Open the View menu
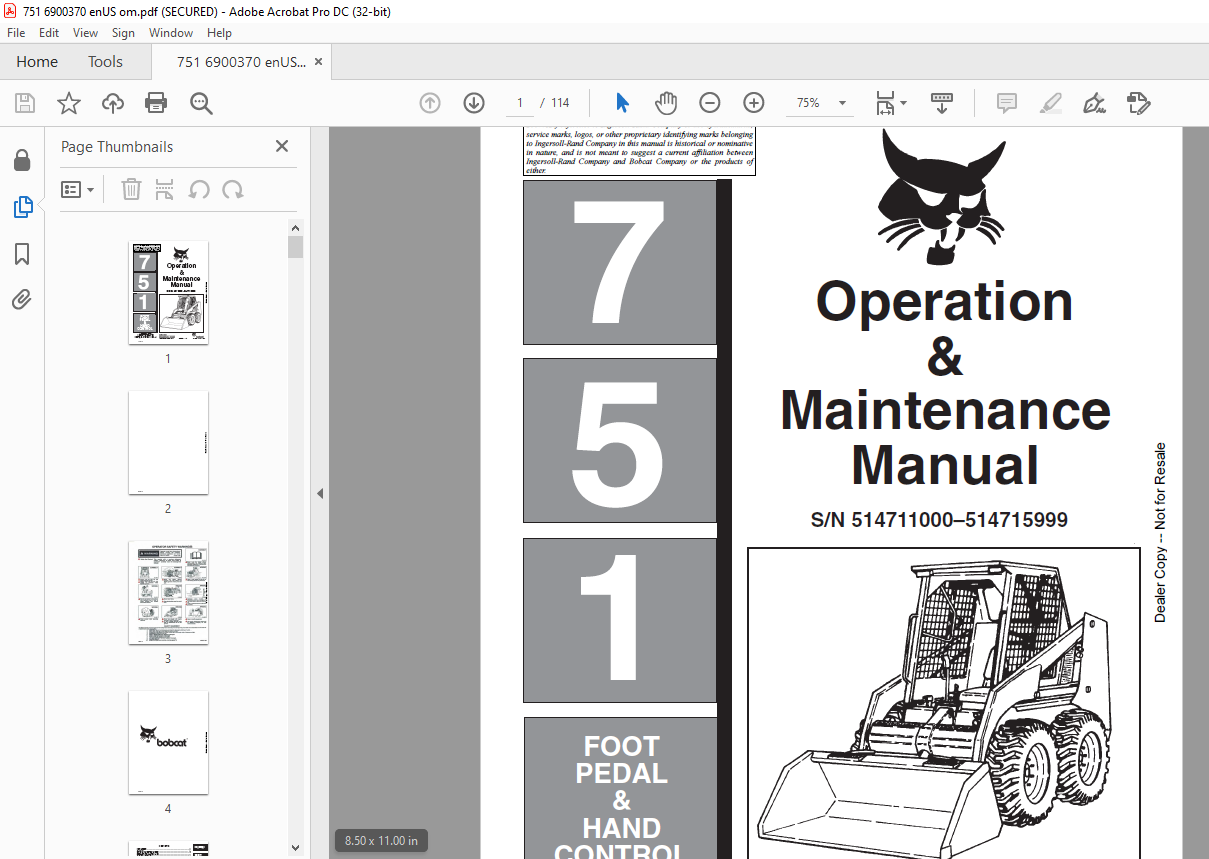 pos(85,33)
